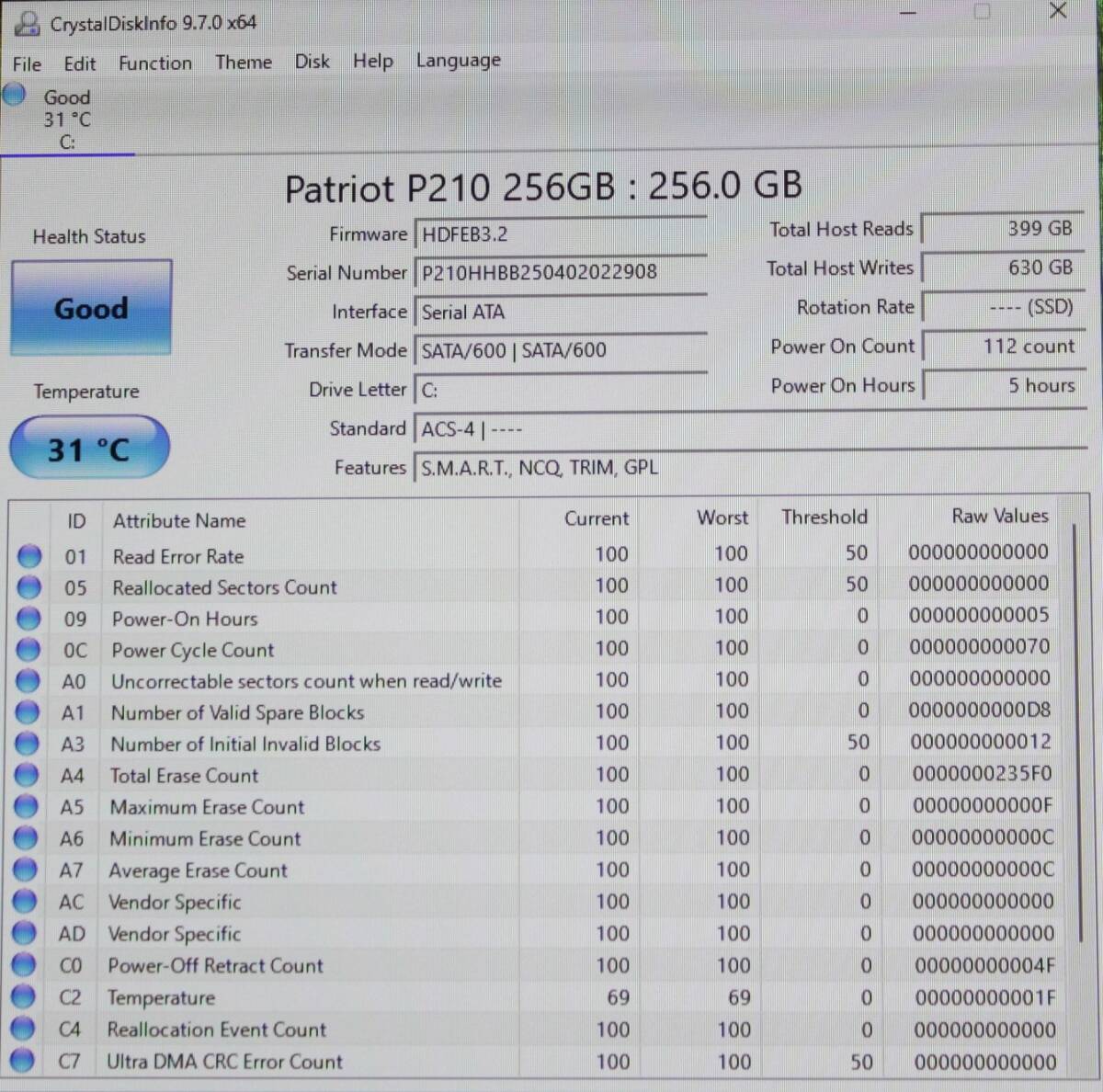Click the status icon for Maximum Erase Count

pyautogui.click(x=26, y=806)
